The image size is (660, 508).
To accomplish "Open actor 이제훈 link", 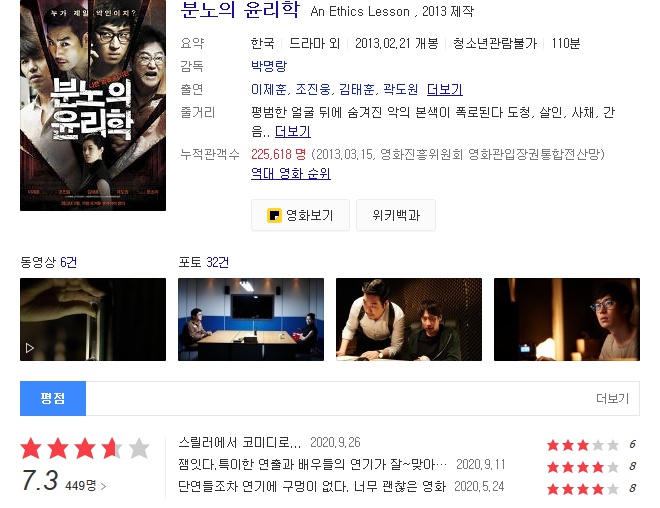I will 269,89.
